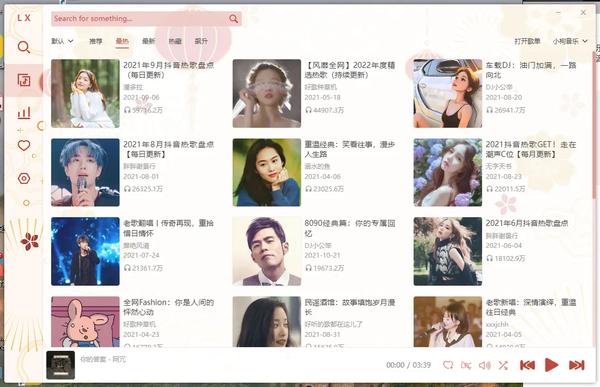
Task: Switch to the 推荐 tab
Action: pos(96,41)
